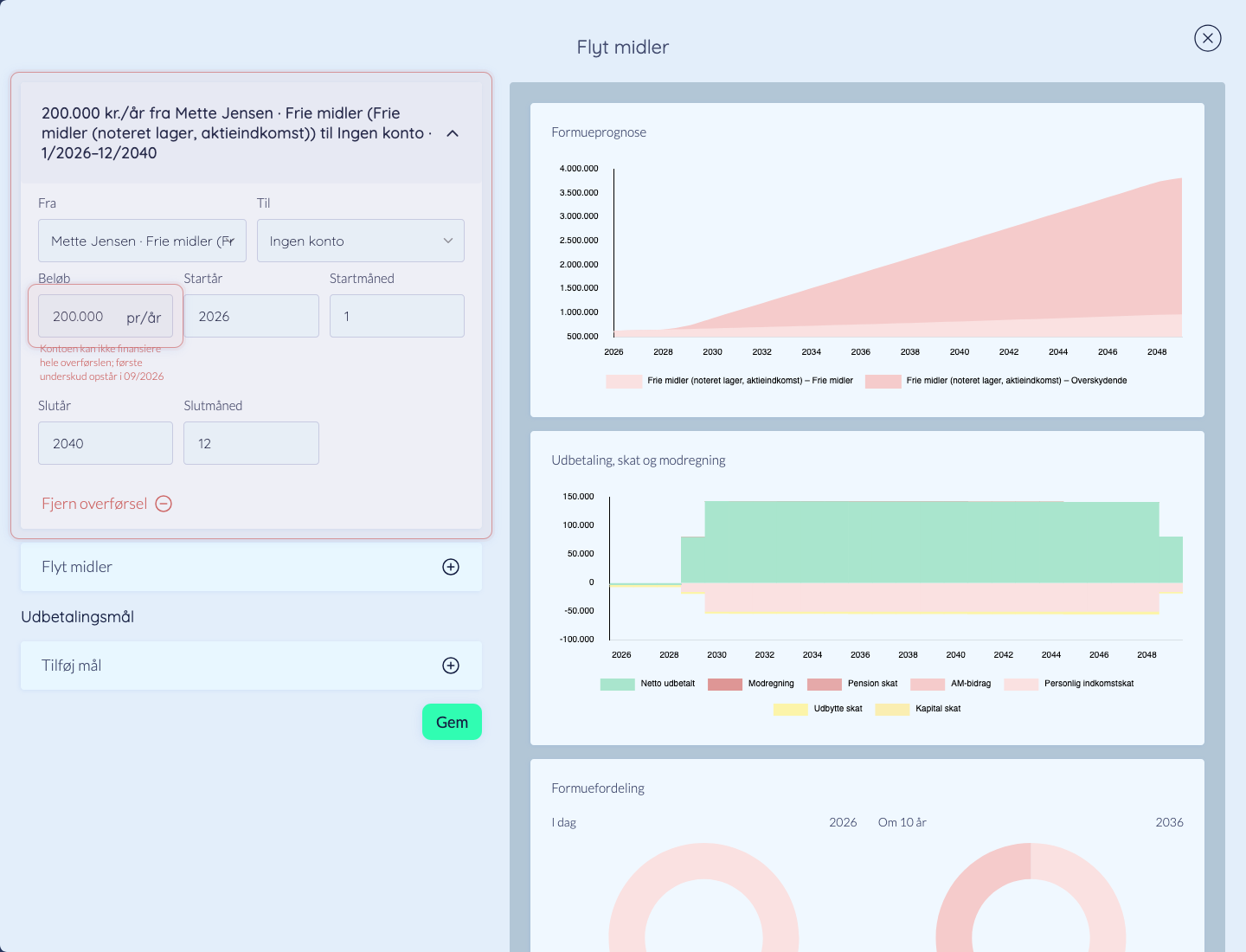This screenshot has height=952, width=1246.
Task: Click the Beløb field with 200.000
Action: [x=106, y=316]
